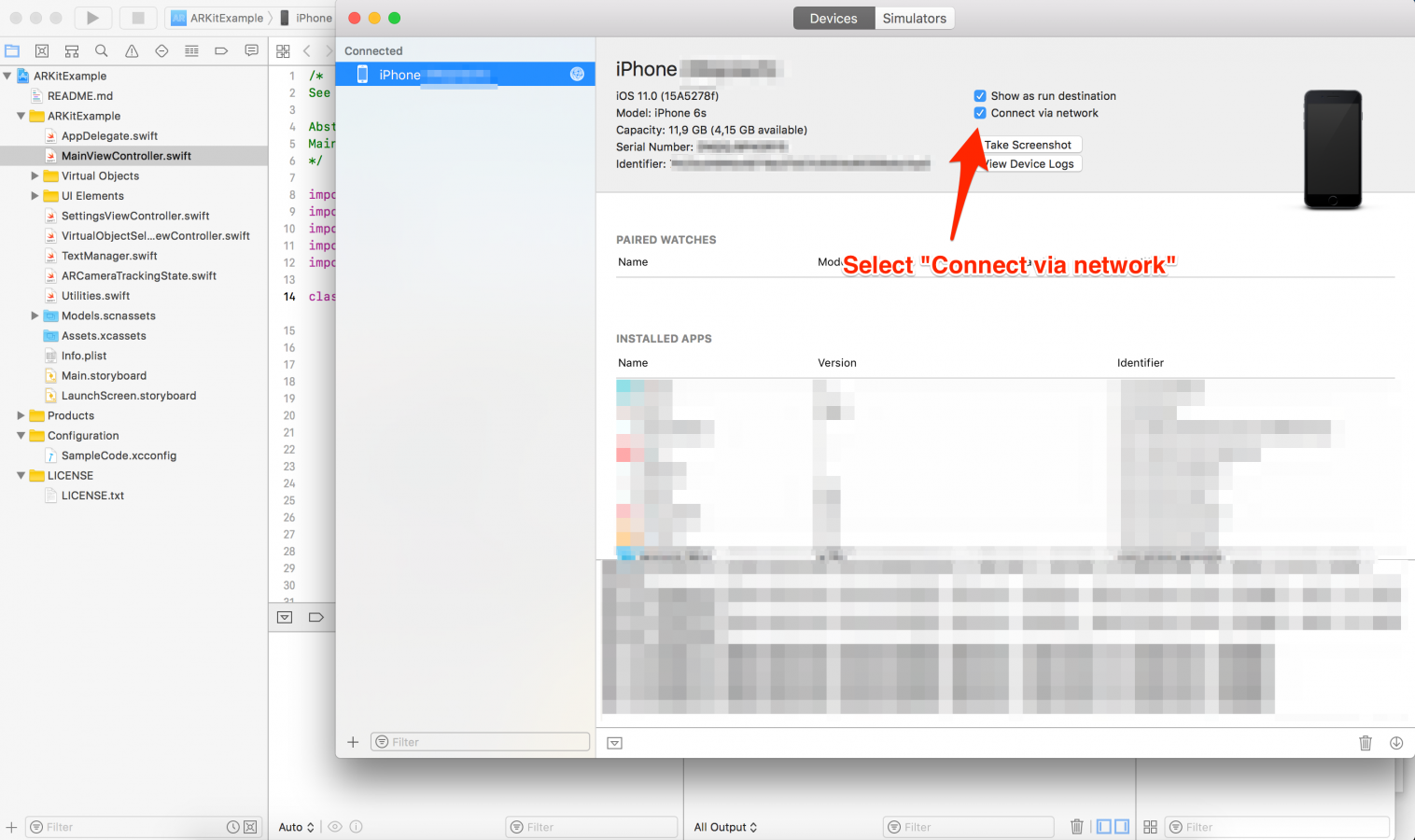Click the network globe icon beside iPhone
This screenshot has height=840, width=1415.
pos(577,75)
